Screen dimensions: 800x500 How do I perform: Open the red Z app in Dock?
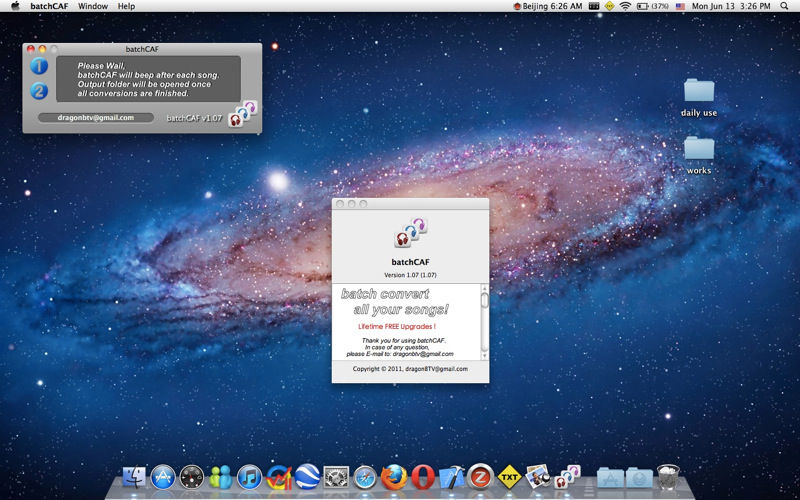point(481,477)
